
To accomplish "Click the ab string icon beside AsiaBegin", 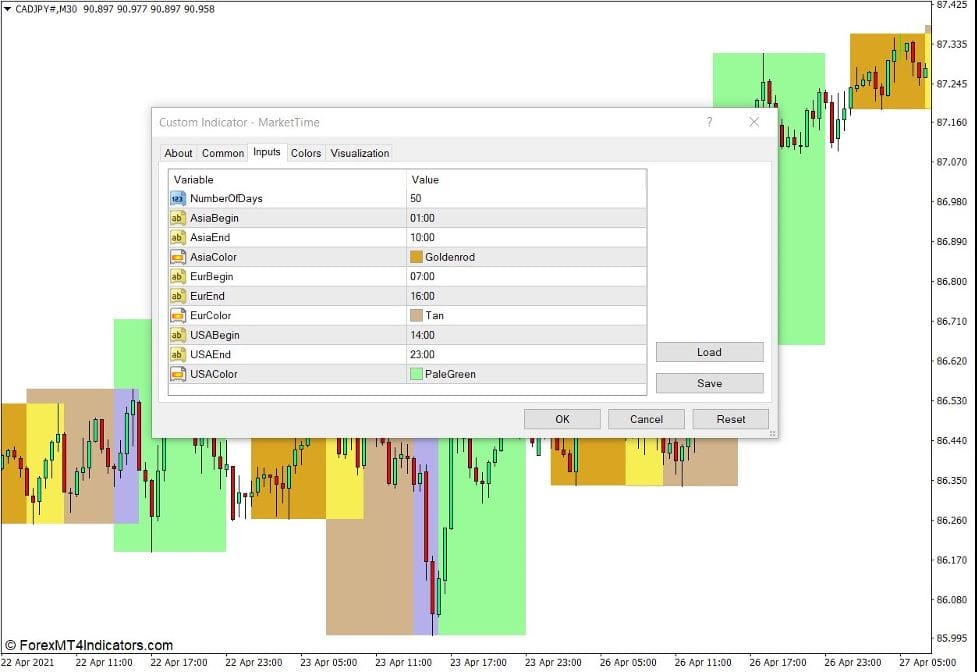I will tap(177, 218).
